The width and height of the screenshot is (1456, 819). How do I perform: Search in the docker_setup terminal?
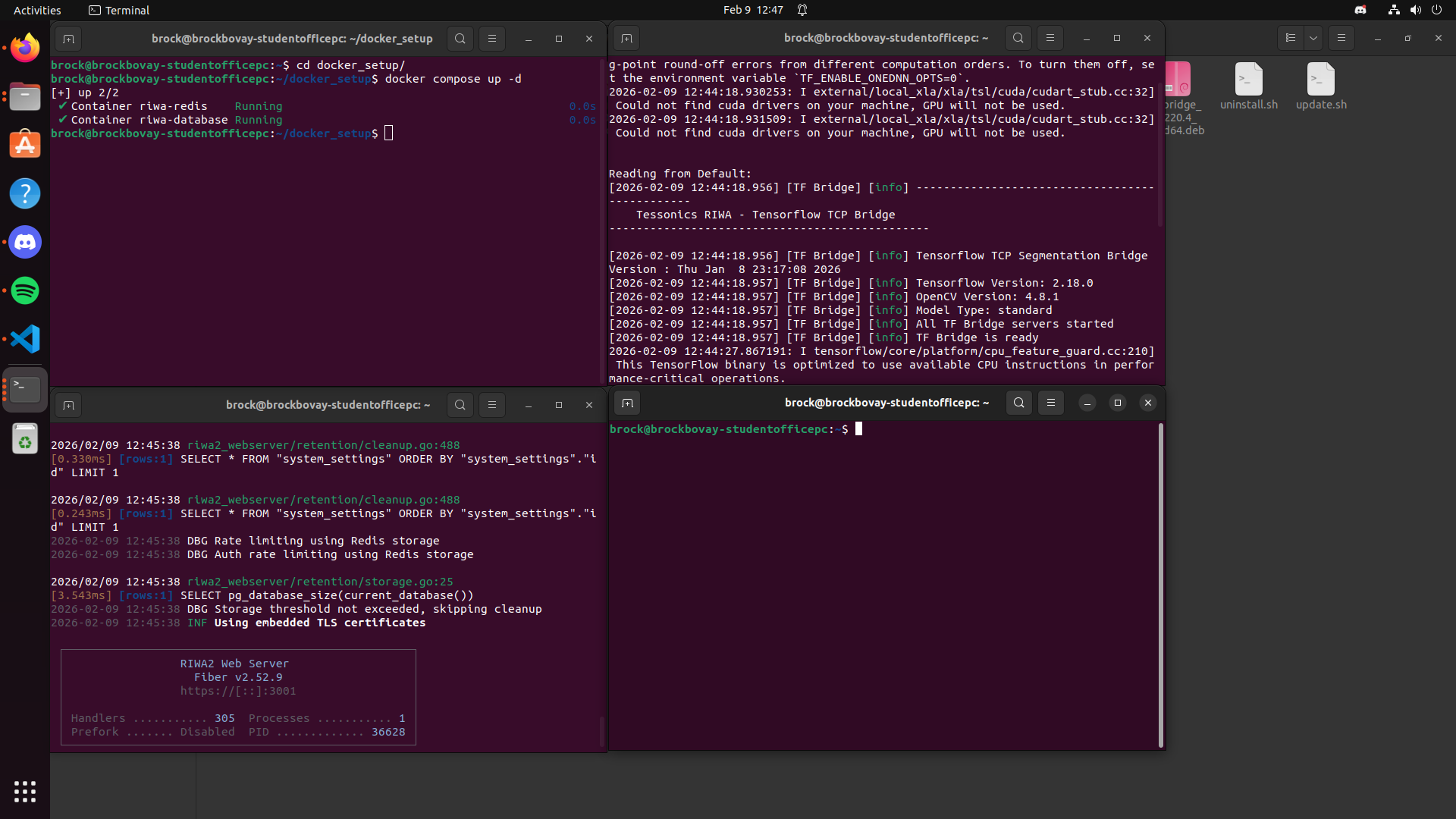pos(460,39)
